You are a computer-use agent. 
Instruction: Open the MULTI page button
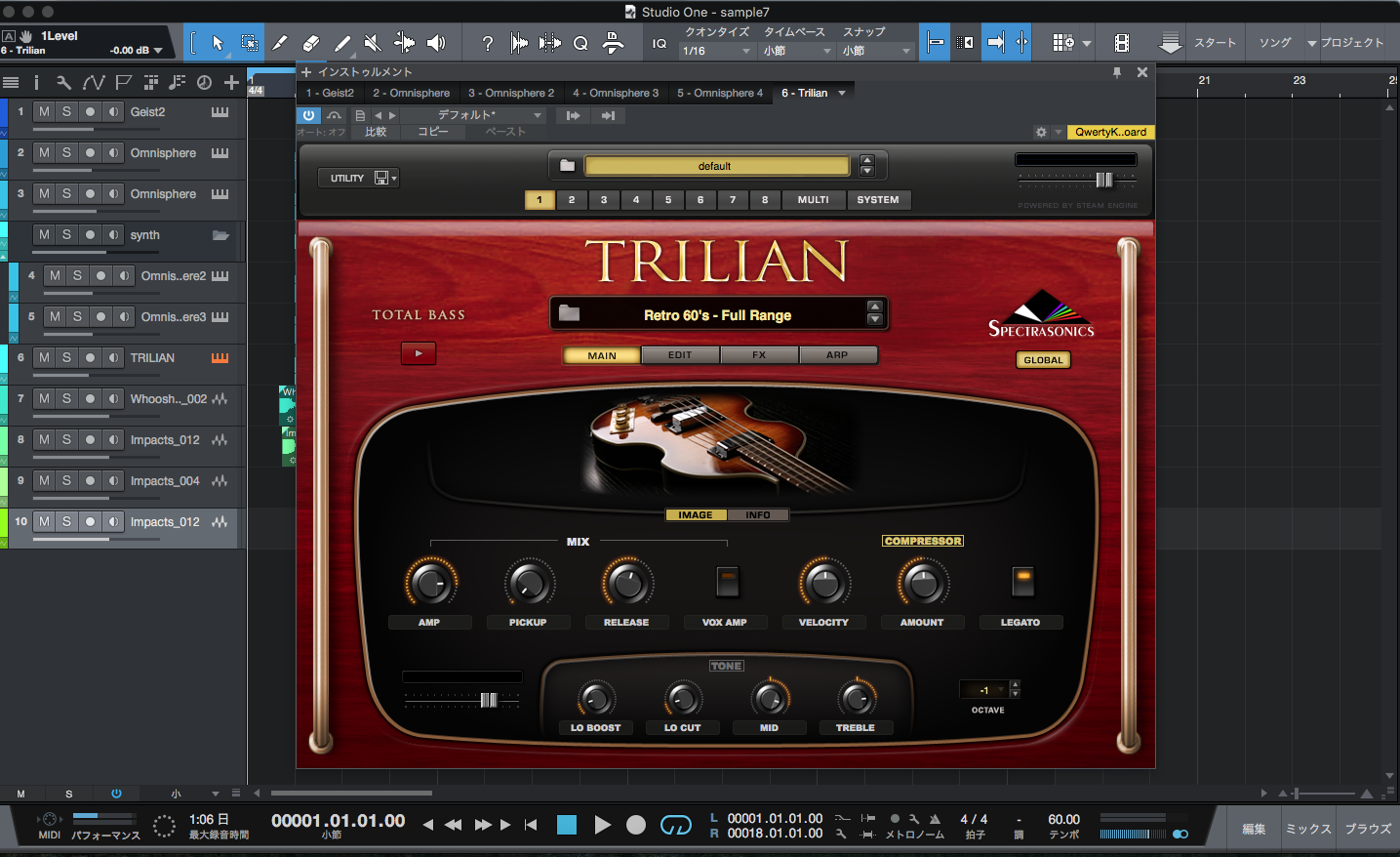click(813, 200)
